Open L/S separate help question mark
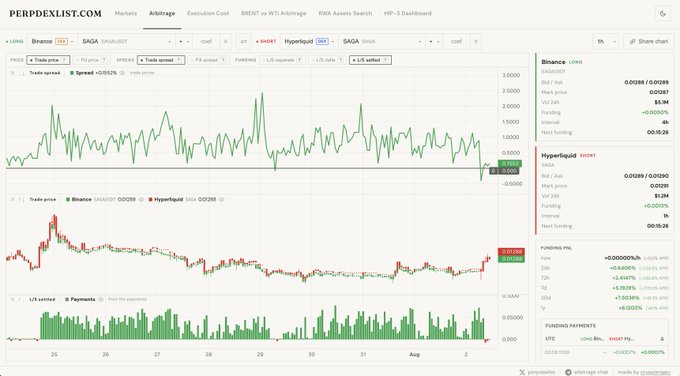 click(299, 60)
